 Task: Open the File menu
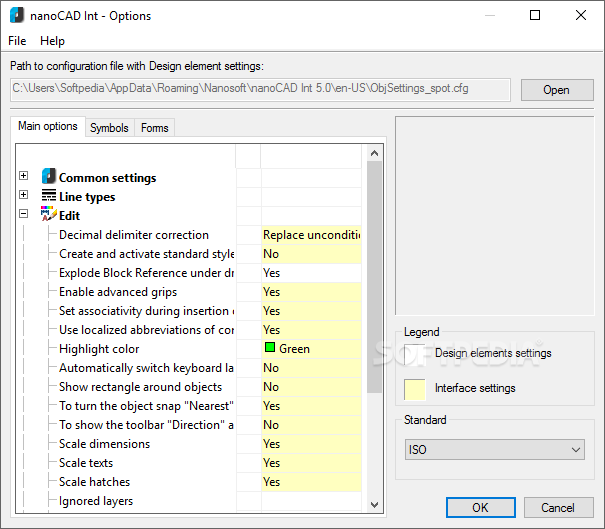[17, 41]
